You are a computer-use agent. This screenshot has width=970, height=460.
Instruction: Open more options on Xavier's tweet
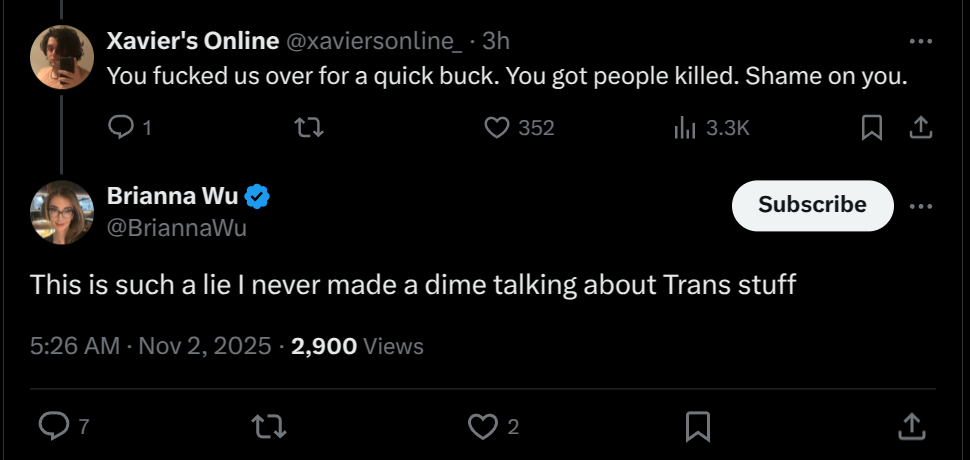919,43
